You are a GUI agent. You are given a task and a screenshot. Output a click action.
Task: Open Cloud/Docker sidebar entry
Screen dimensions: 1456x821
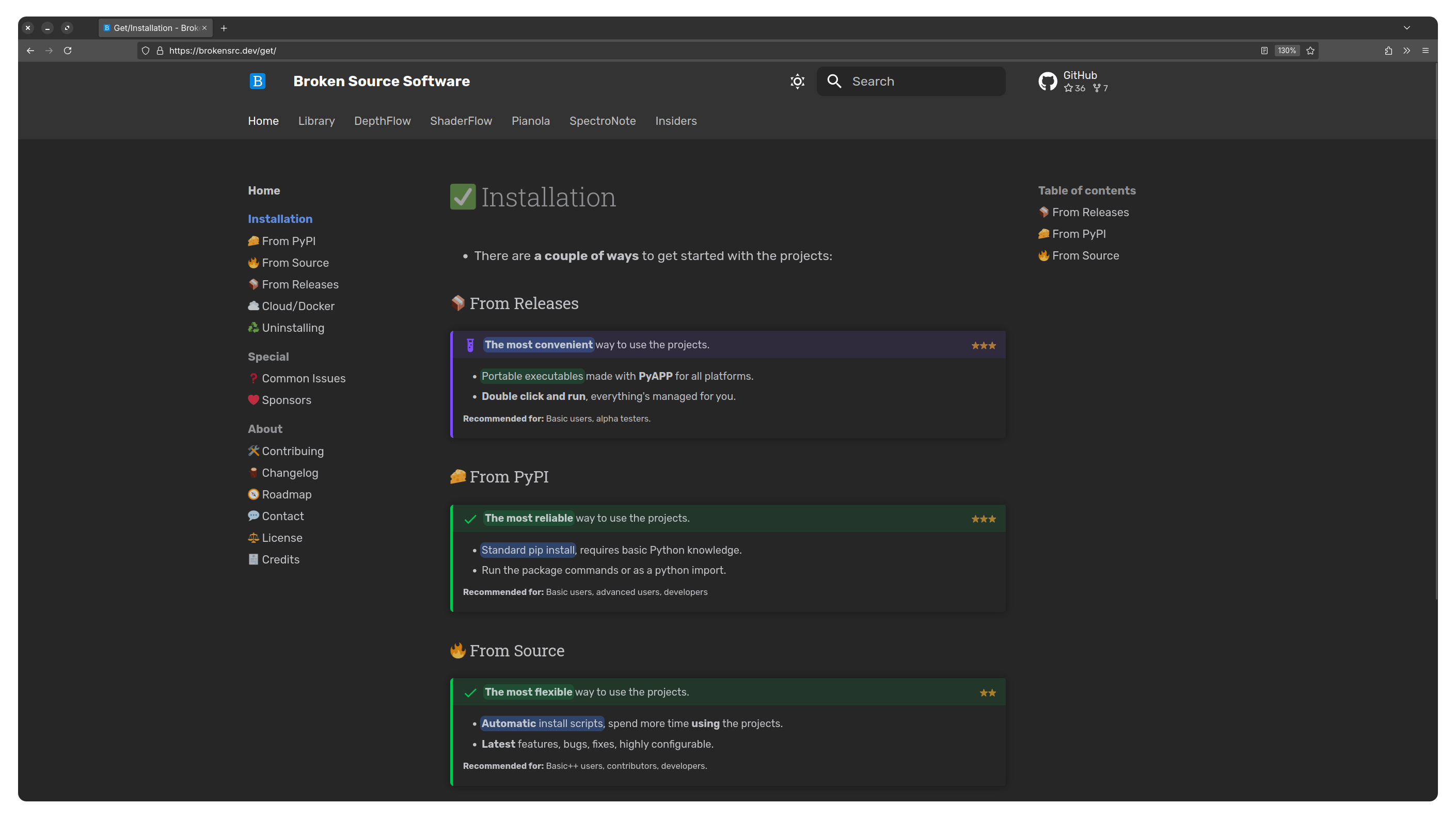tap(291, 306)
